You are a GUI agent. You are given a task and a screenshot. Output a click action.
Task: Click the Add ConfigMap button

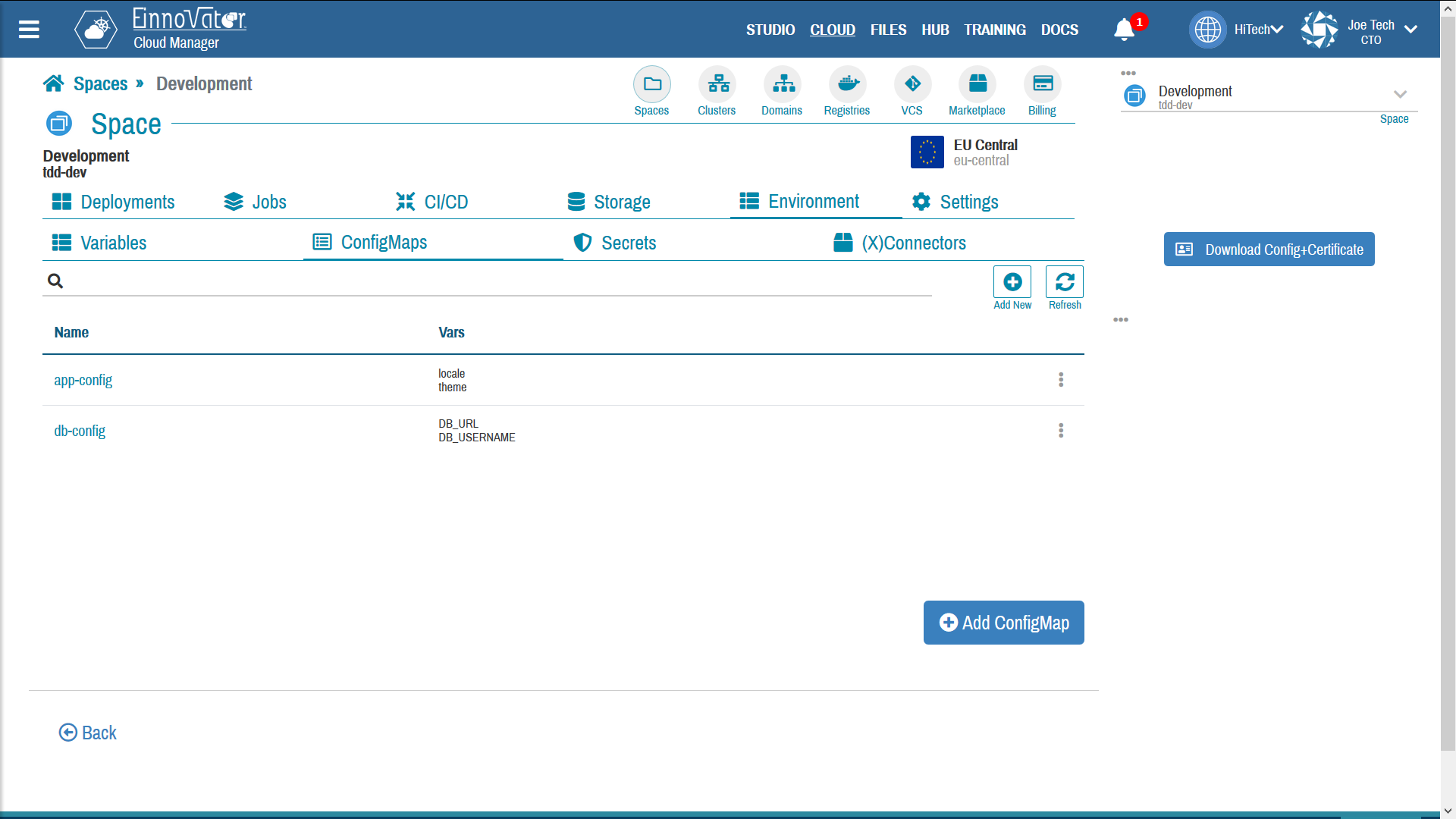tap(1003, 623)
